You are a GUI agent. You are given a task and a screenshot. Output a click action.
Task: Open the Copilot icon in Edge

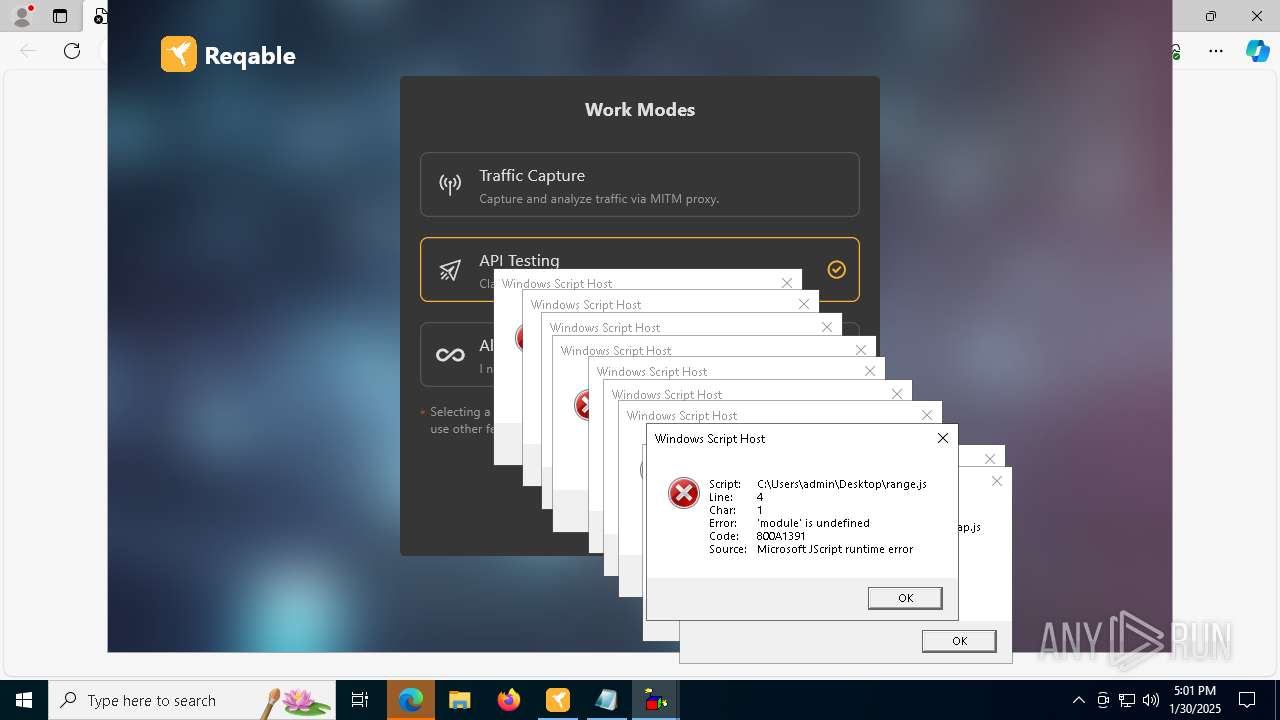coord(1257,51)
